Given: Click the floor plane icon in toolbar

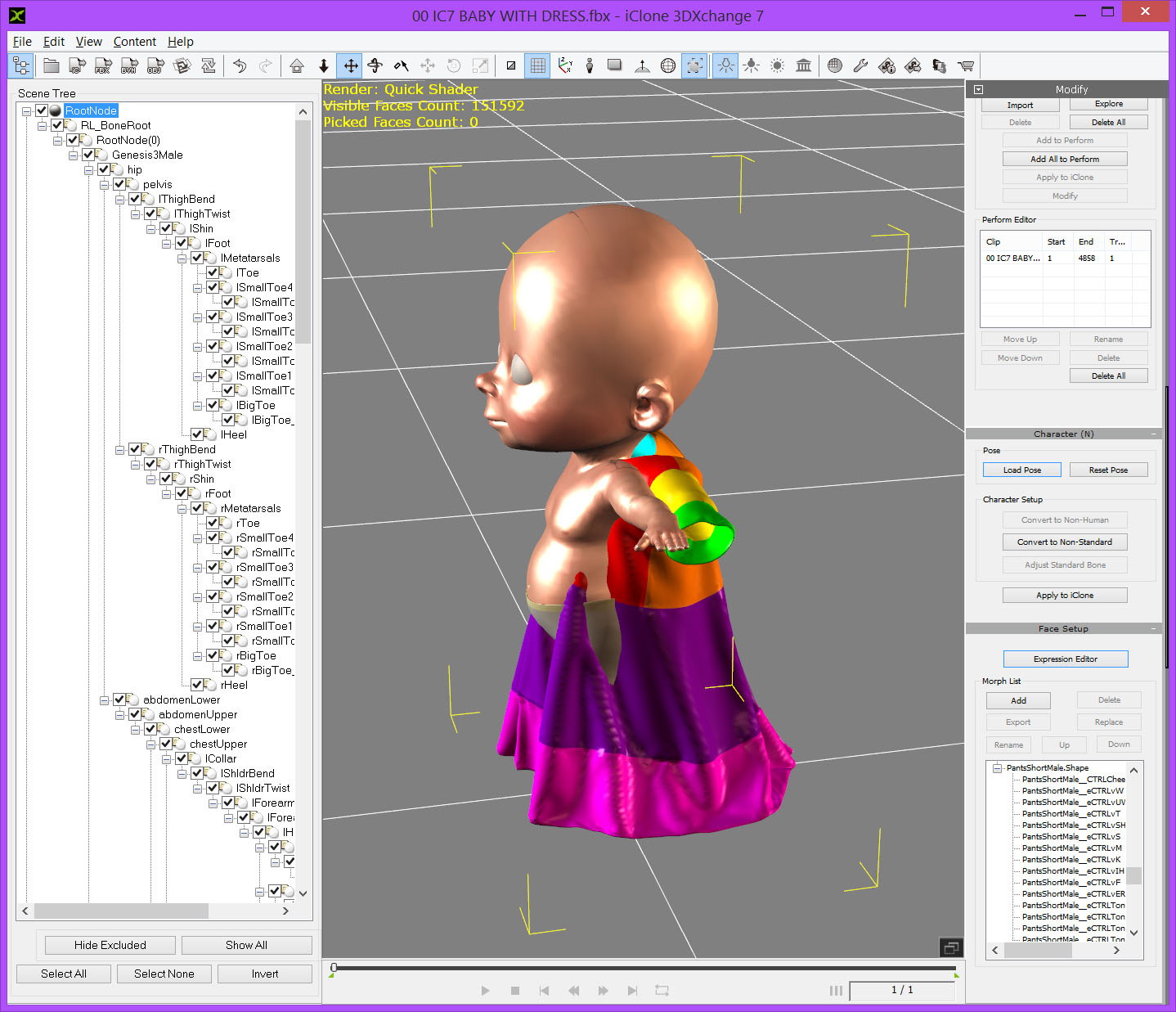Looking at the screenshot, I should tap(615, 65).
